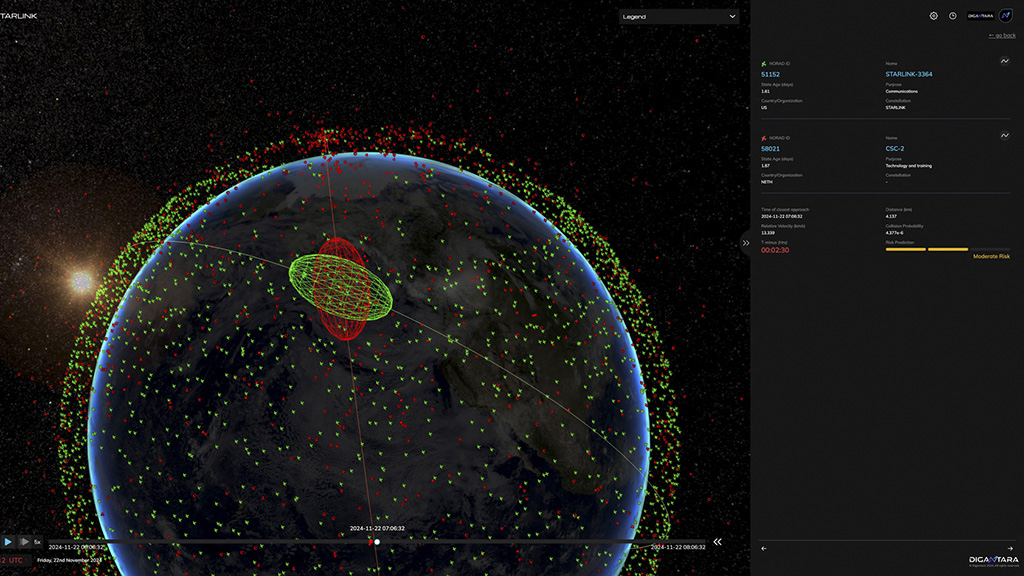
Task: Click the relative velocity value 13.339
Action: click(768, 232)
